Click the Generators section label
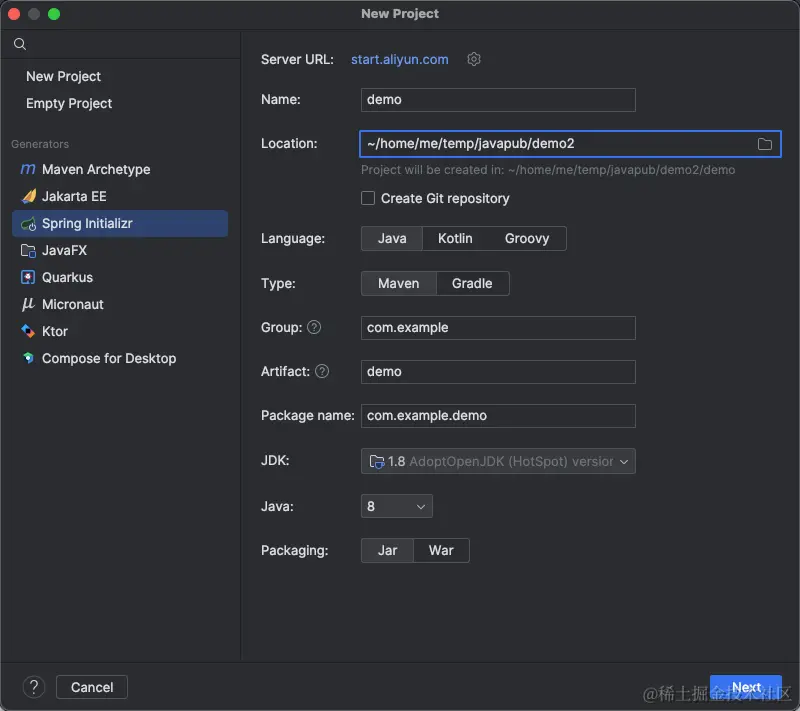Screen dimensions: 800x711 (x=40, y=144)
